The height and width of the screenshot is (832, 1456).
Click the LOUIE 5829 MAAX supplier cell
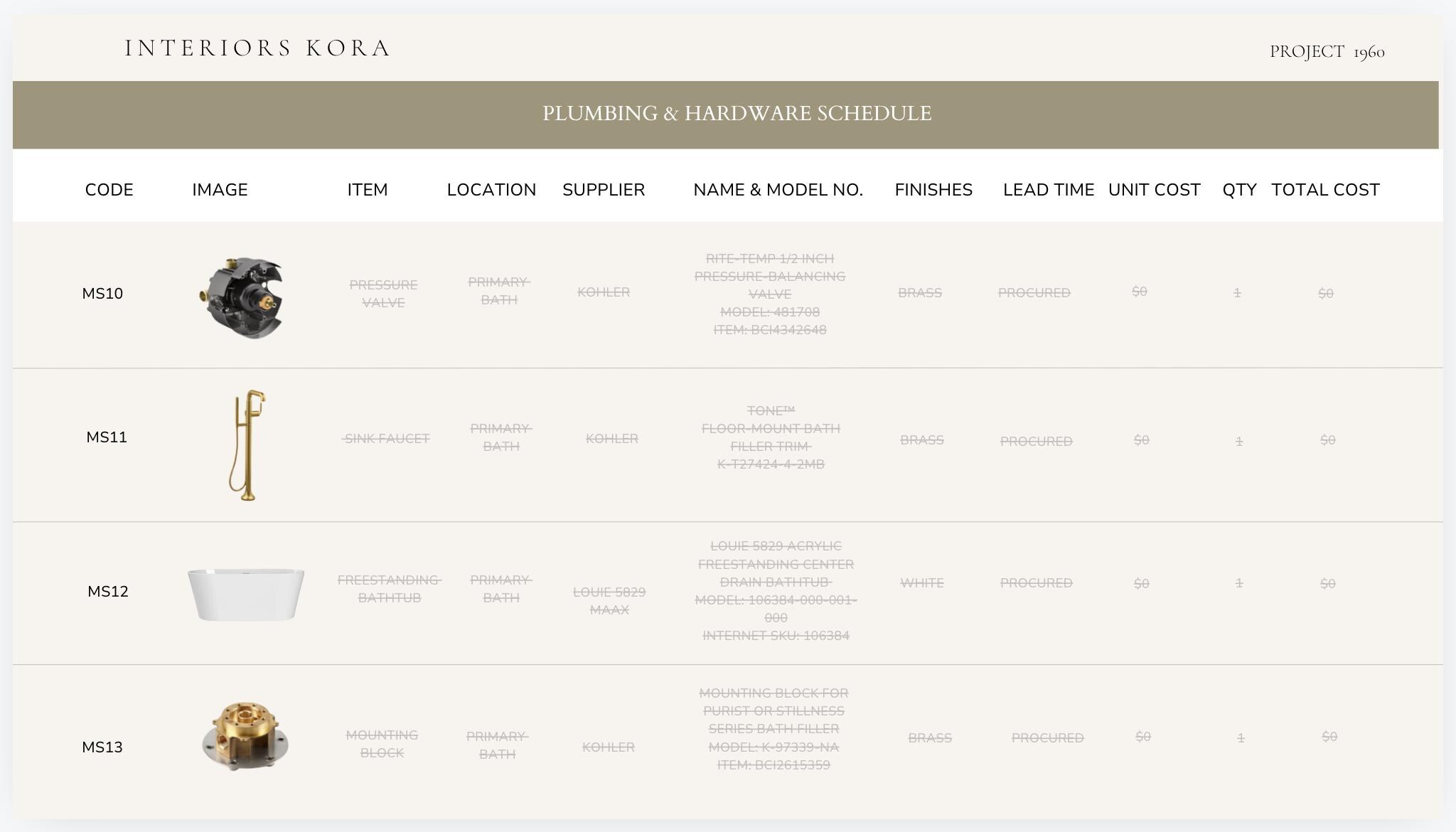(609, 601)
